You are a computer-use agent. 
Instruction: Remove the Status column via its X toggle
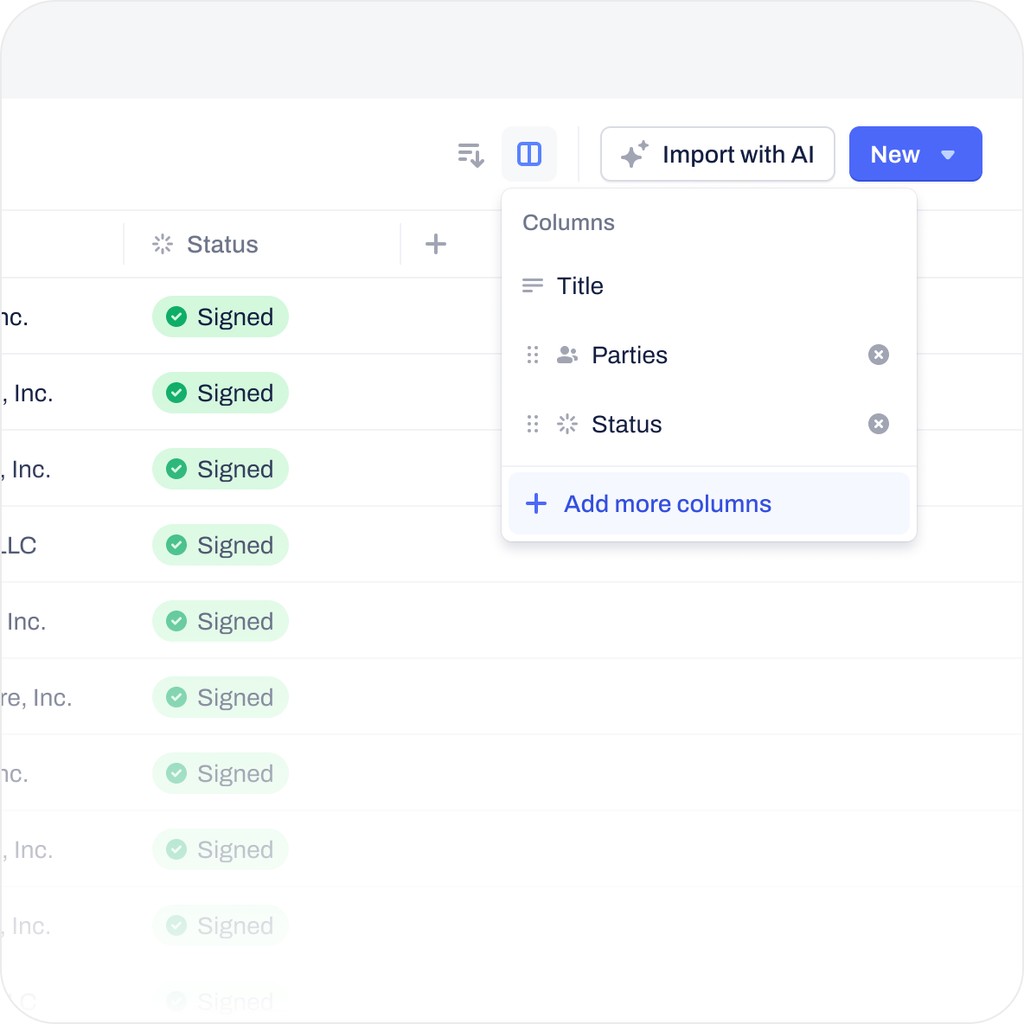[x=878, y=424]
